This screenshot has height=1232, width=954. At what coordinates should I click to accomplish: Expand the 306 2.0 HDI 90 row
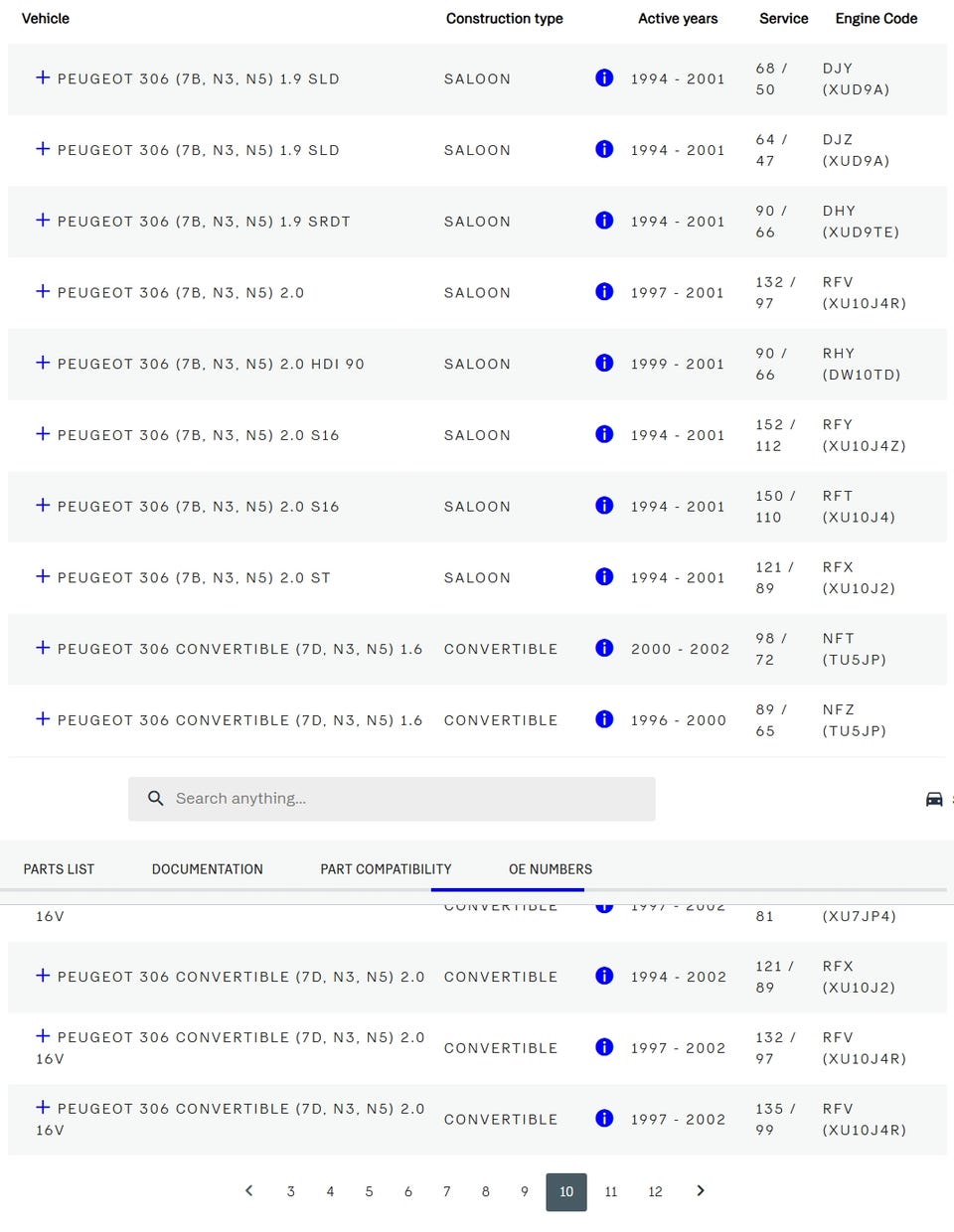point(43,363)
